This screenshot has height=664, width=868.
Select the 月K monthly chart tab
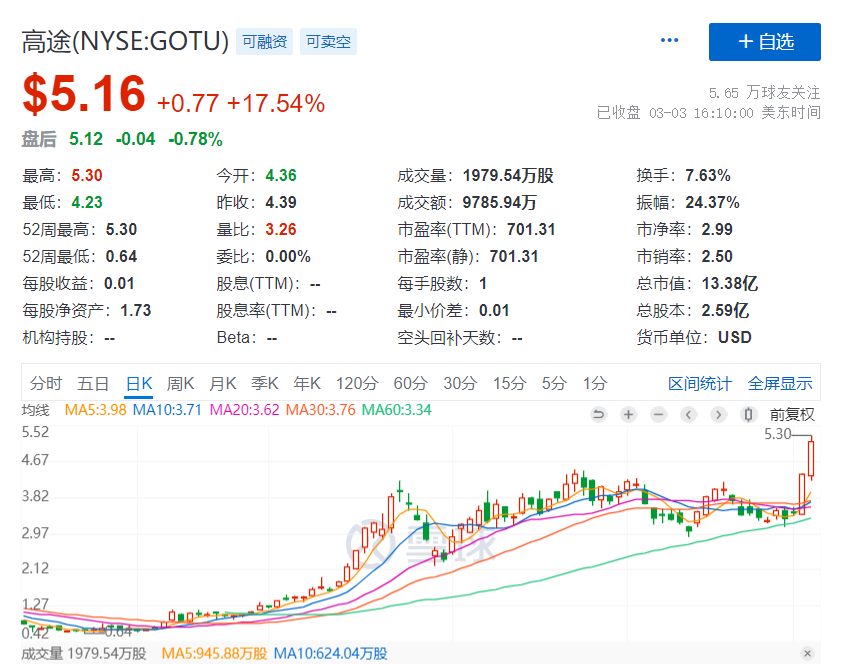point(222,383)
